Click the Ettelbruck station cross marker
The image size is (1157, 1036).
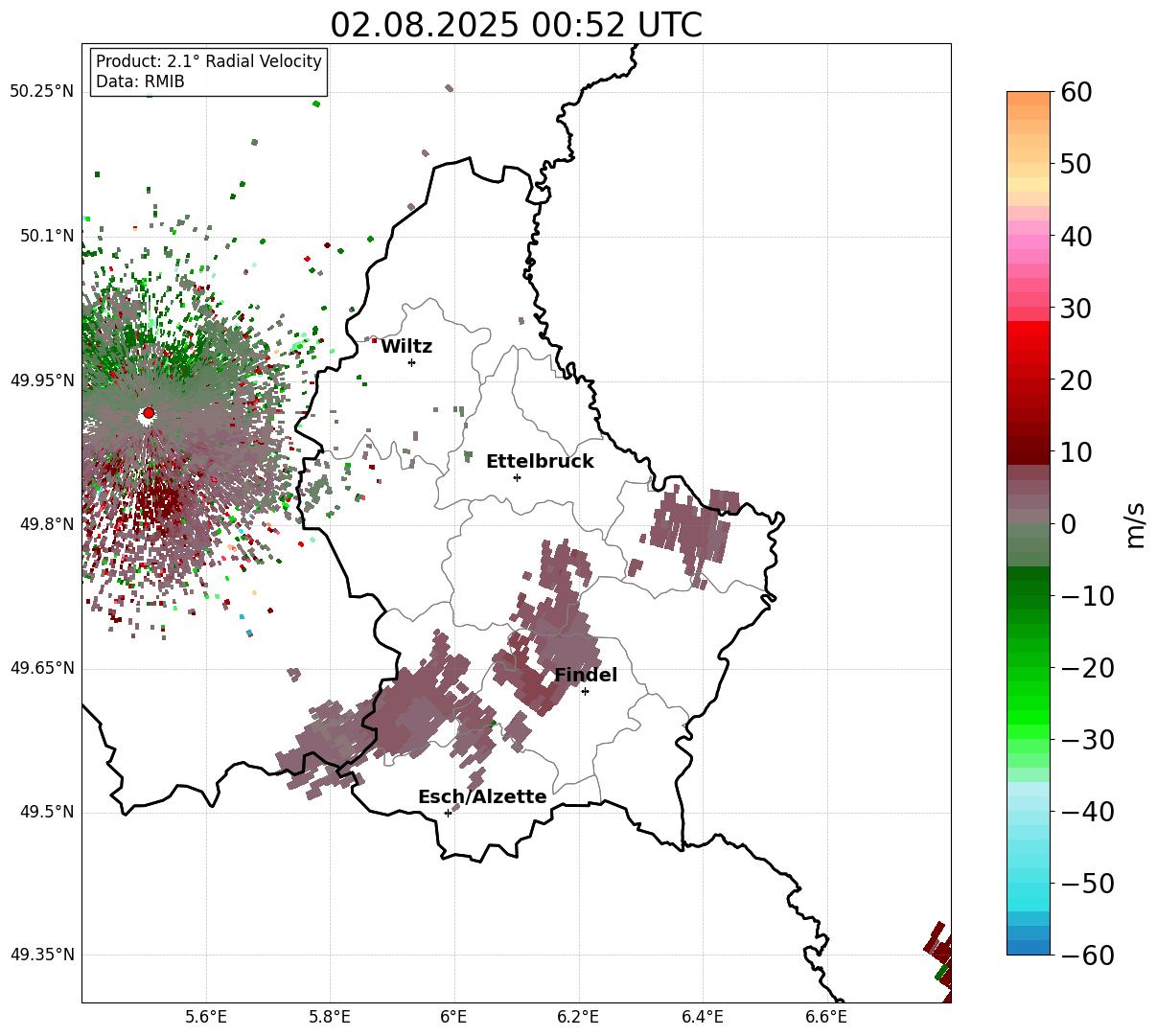point(517,477)
